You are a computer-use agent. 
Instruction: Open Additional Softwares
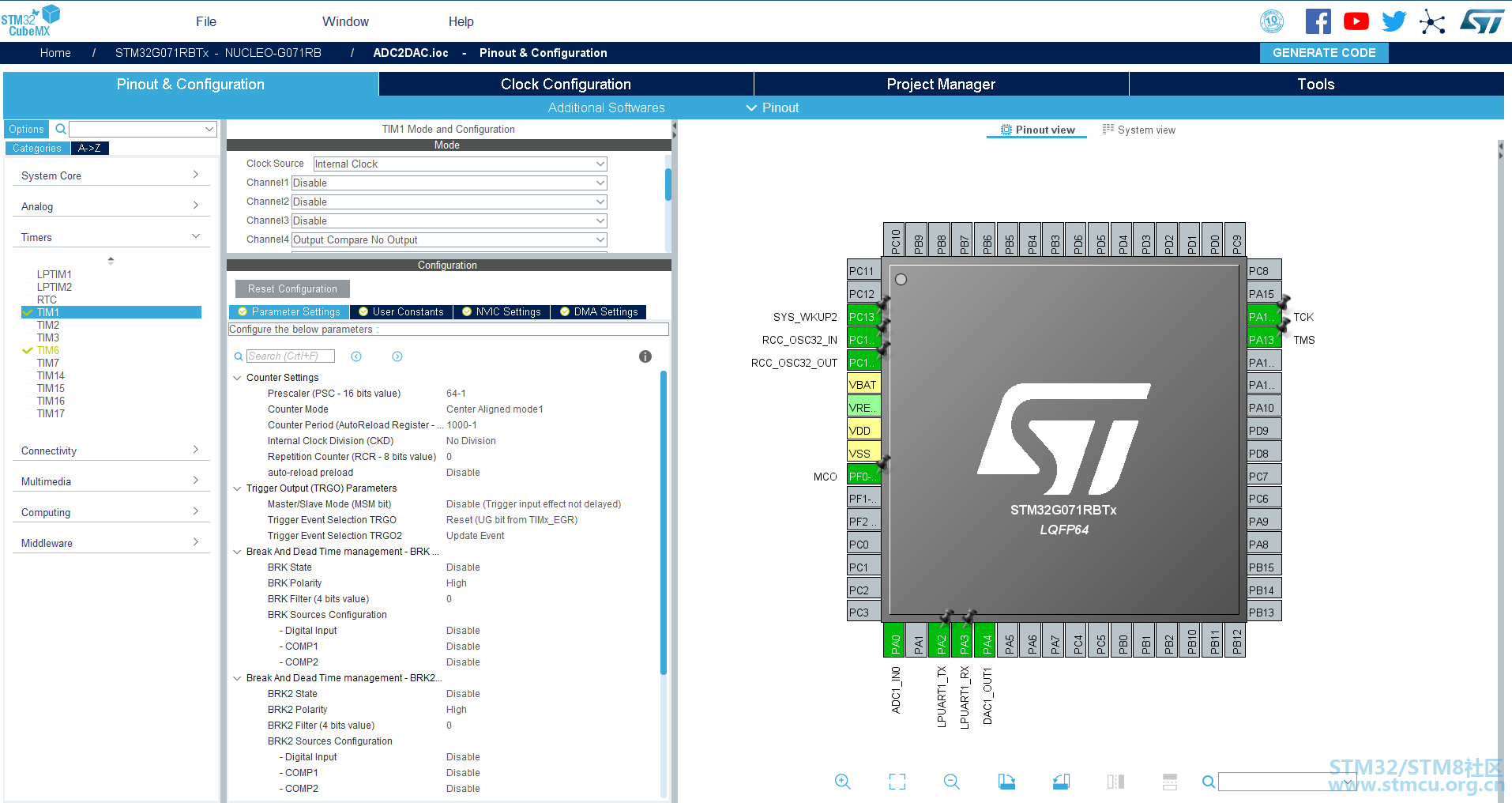coord(607,107)
